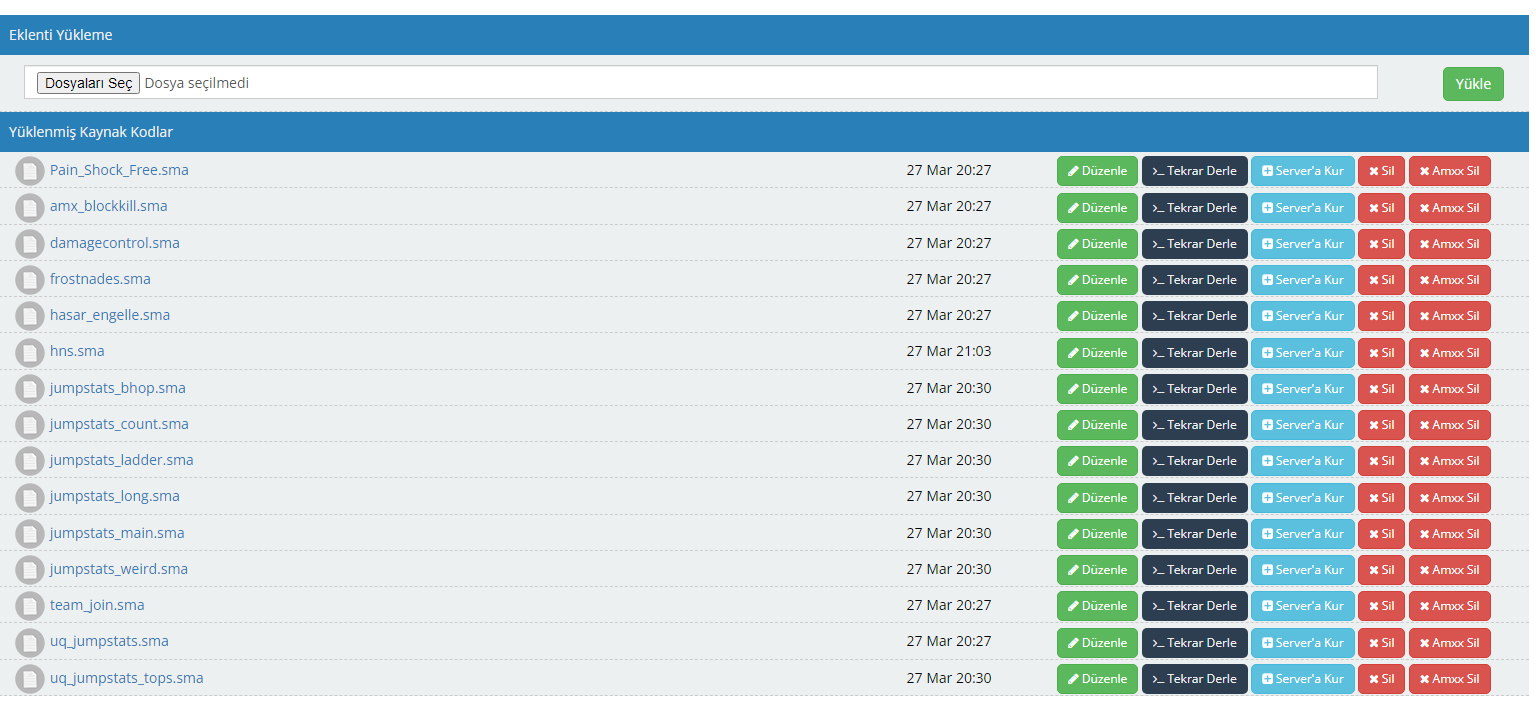Click Amxx Sil for hasar_engelle.sma
This screenshot has width=1536, height=702.
tap(1450, 316)
